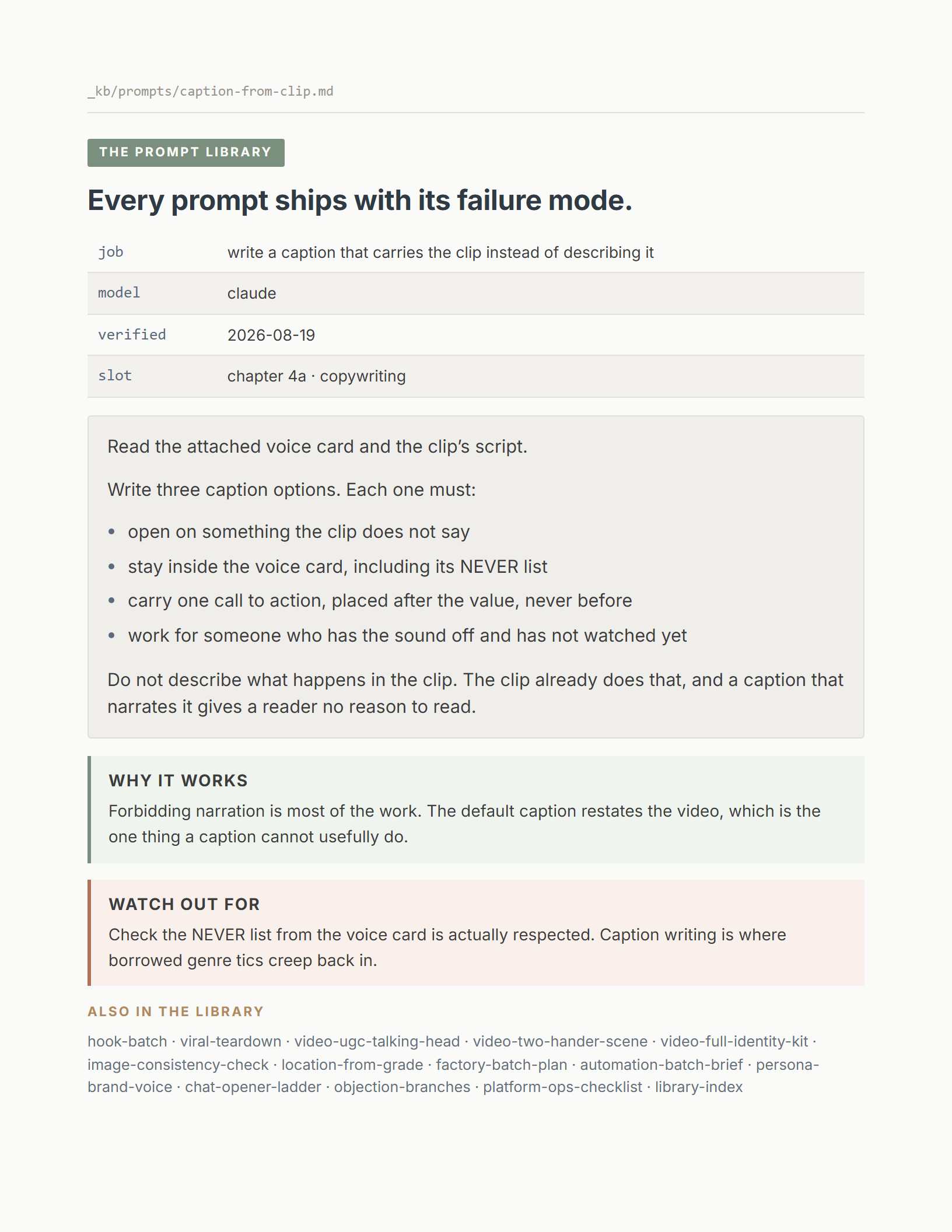Image resolution: width=952 pixels, height=1232 pixels.
Task: Open video-two-hander-scene link
Action: coord(560,1041)
